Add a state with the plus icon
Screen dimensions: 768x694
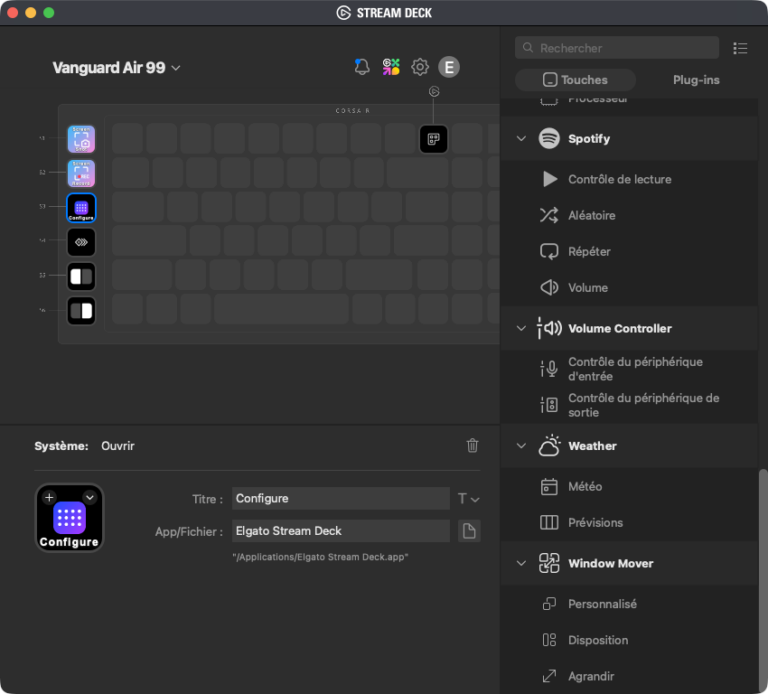coord(49,498)
